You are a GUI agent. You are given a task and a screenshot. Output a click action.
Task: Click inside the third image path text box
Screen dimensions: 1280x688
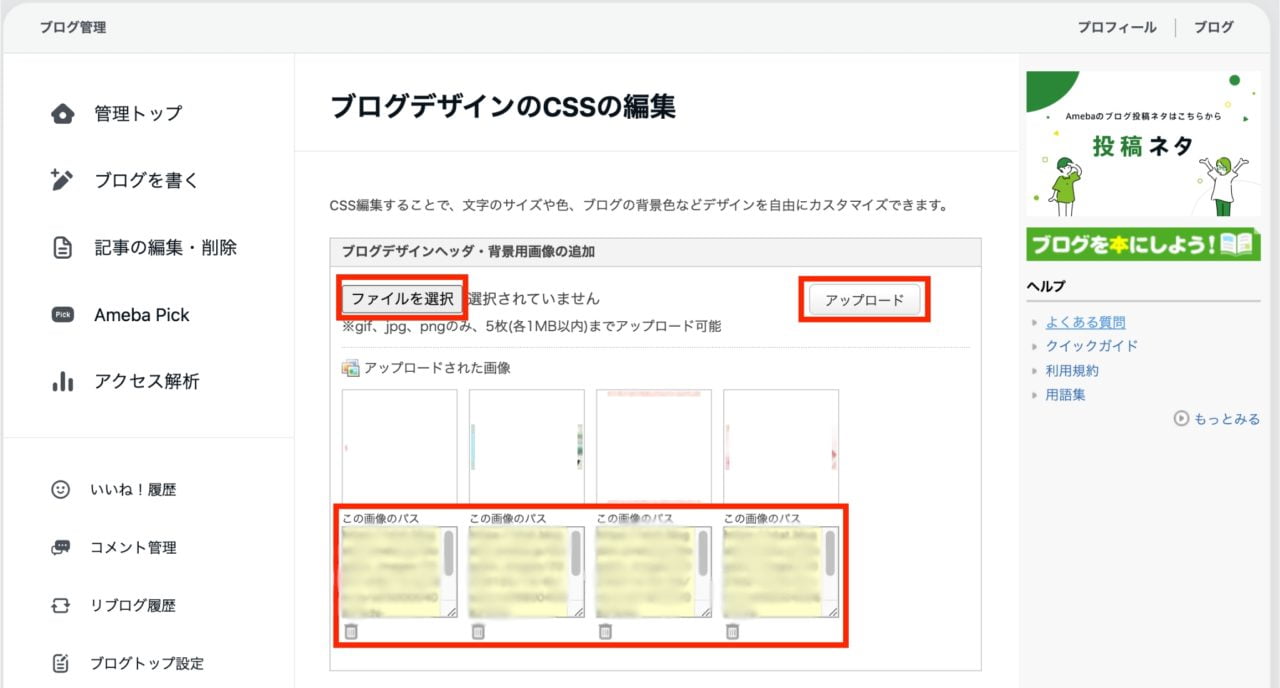tap(645, 572)
